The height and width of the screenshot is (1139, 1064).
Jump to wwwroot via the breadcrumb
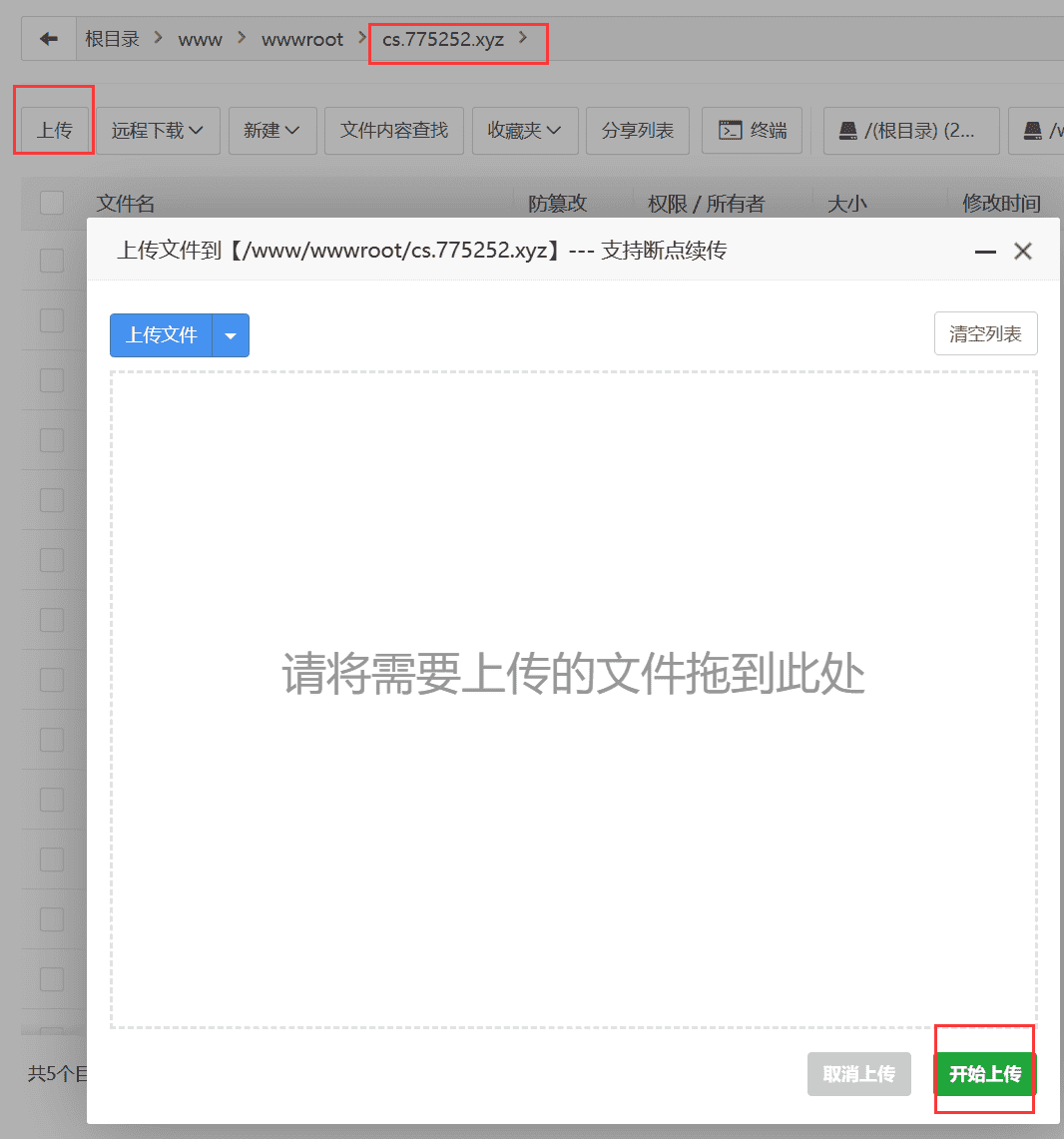point(302,39)
